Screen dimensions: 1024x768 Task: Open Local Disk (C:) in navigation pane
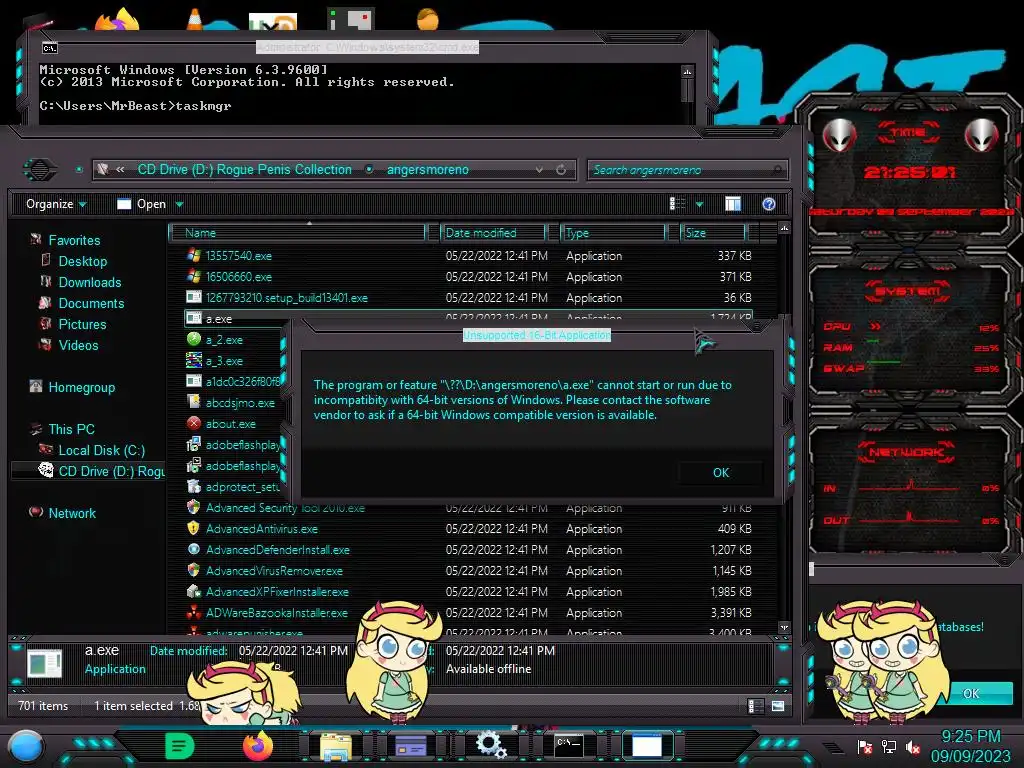[x=101, y=450]
